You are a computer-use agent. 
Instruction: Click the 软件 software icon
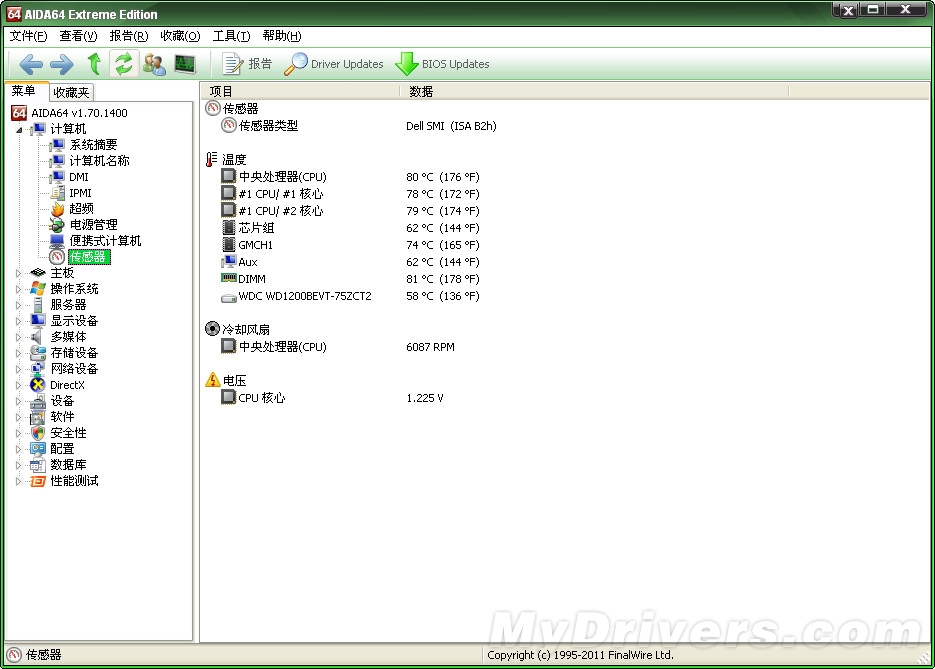(38, 417)
